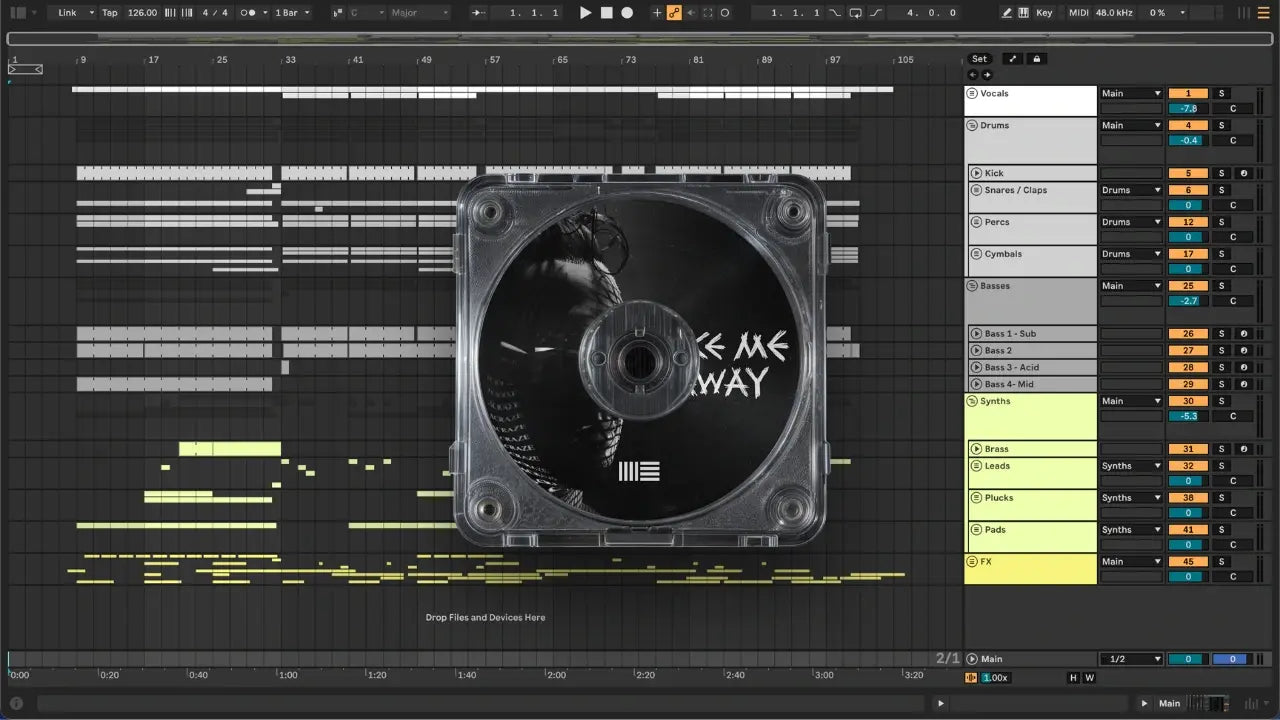Open the Snares / Claps output dropdown
The height and width of the screenshot is (720, 1280).
(1131, 190)
